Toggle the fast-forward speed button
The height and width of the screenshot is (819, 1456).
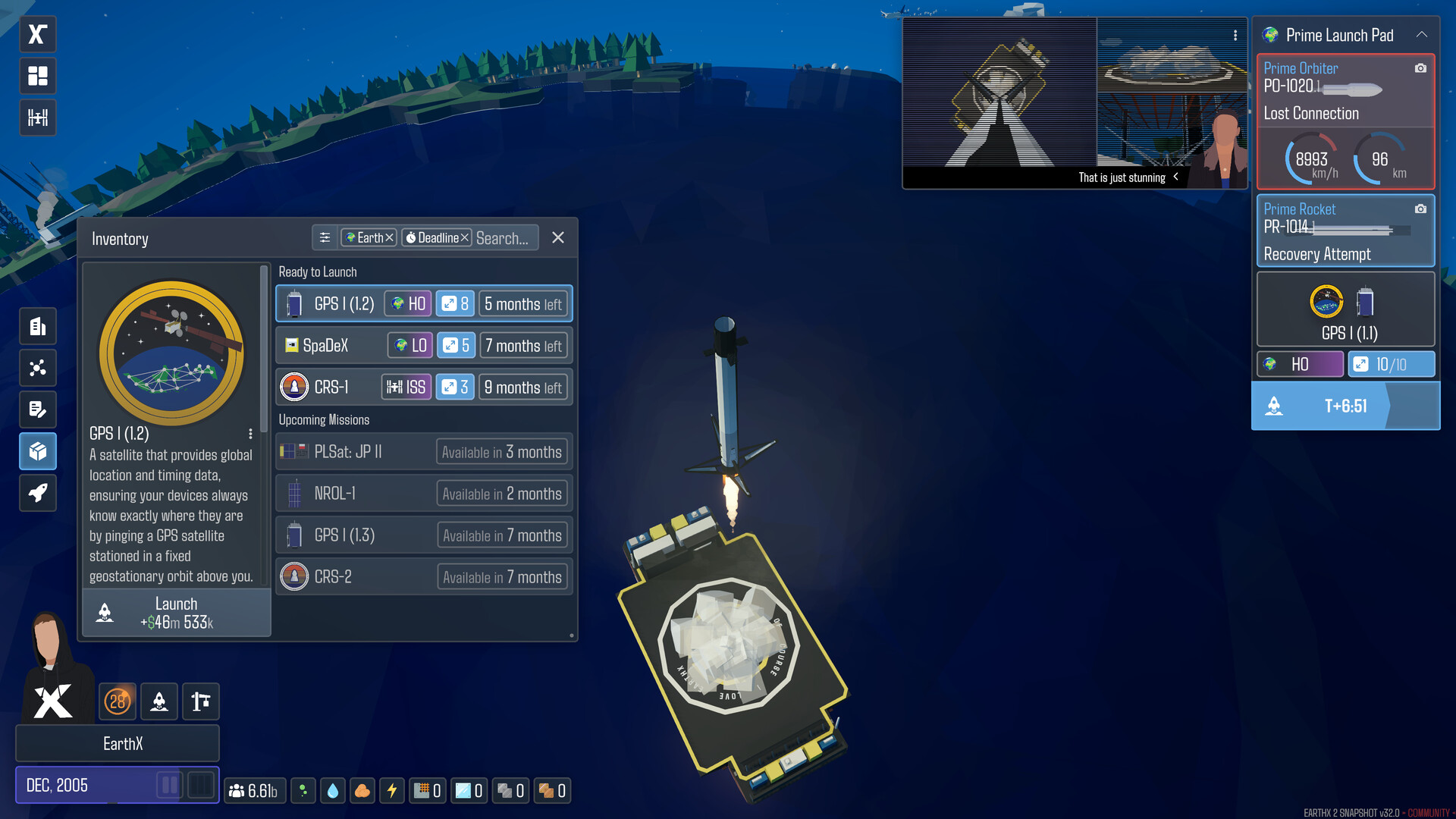pyautogui.click(x=201, y=785)
